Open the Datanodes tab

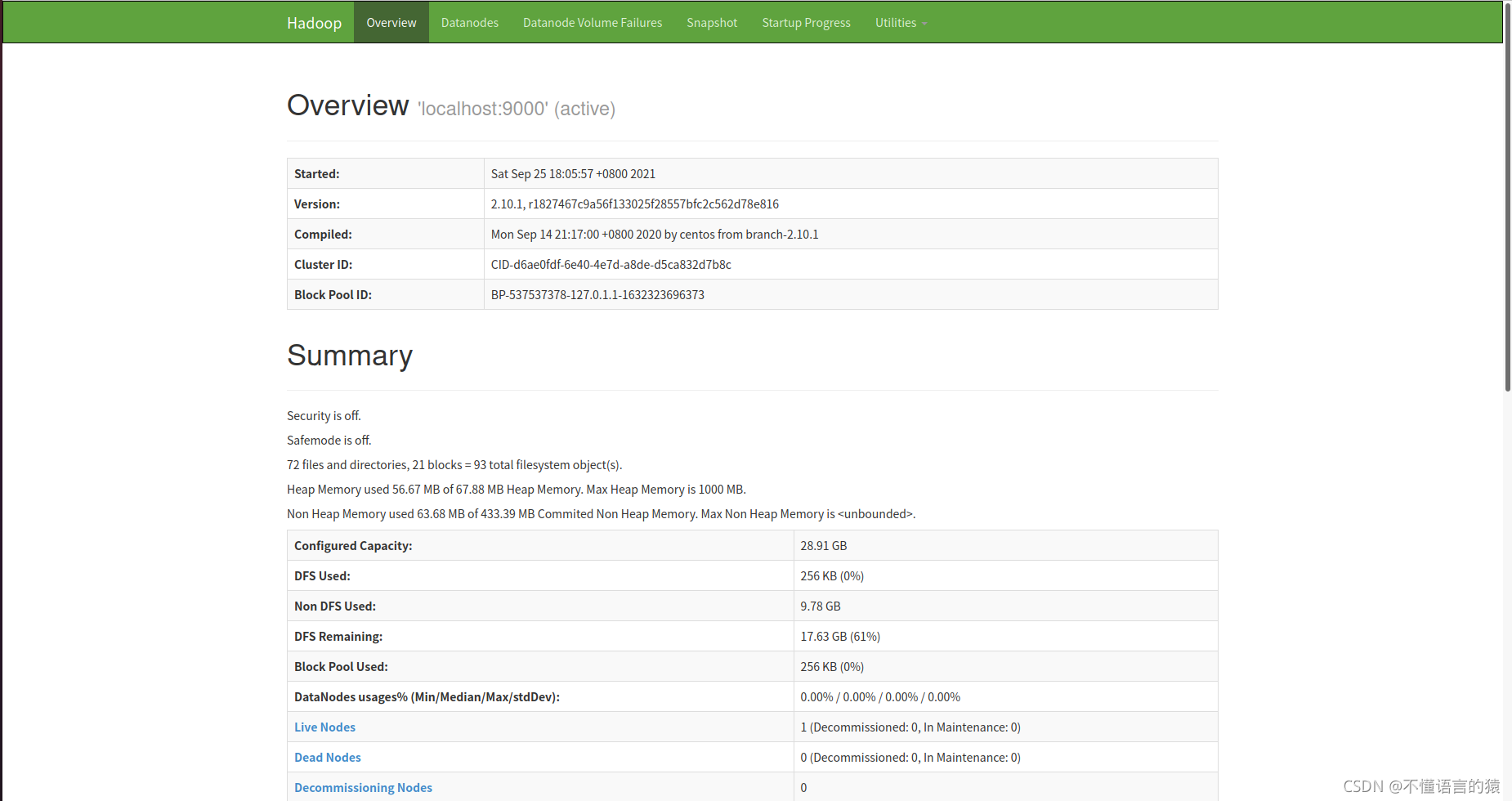coord(470,23)
